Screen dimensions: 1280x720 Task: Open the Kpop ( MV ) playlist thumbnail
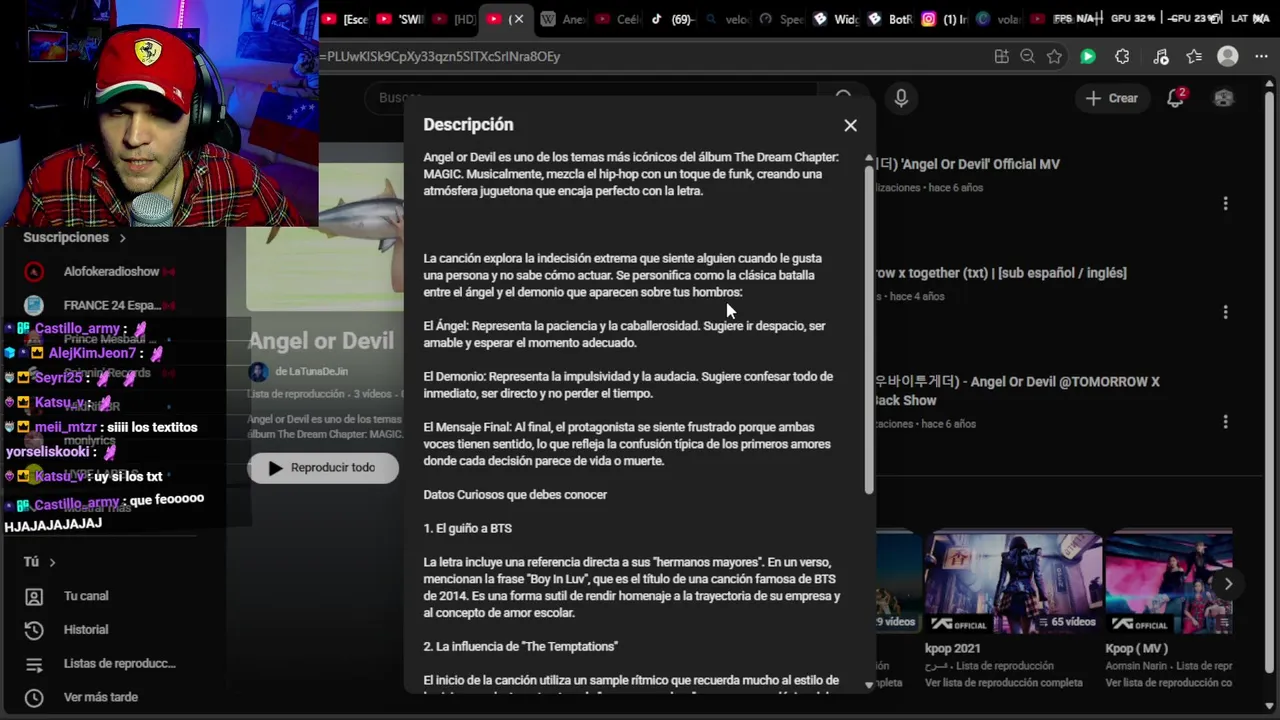(1168, 583)
